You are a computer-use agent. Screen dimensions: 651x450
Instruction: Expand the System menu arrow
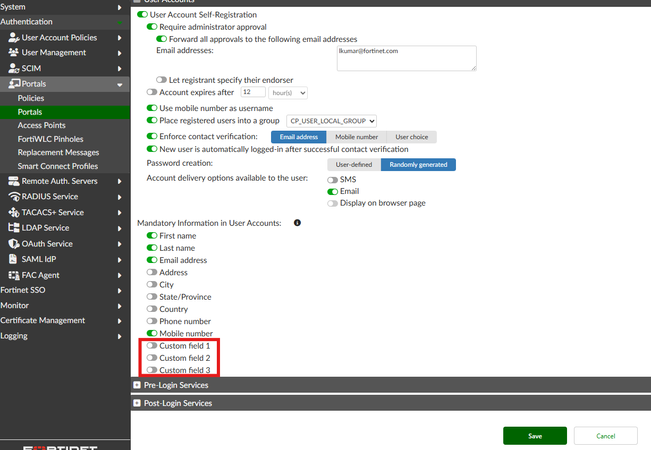point(120,7)
